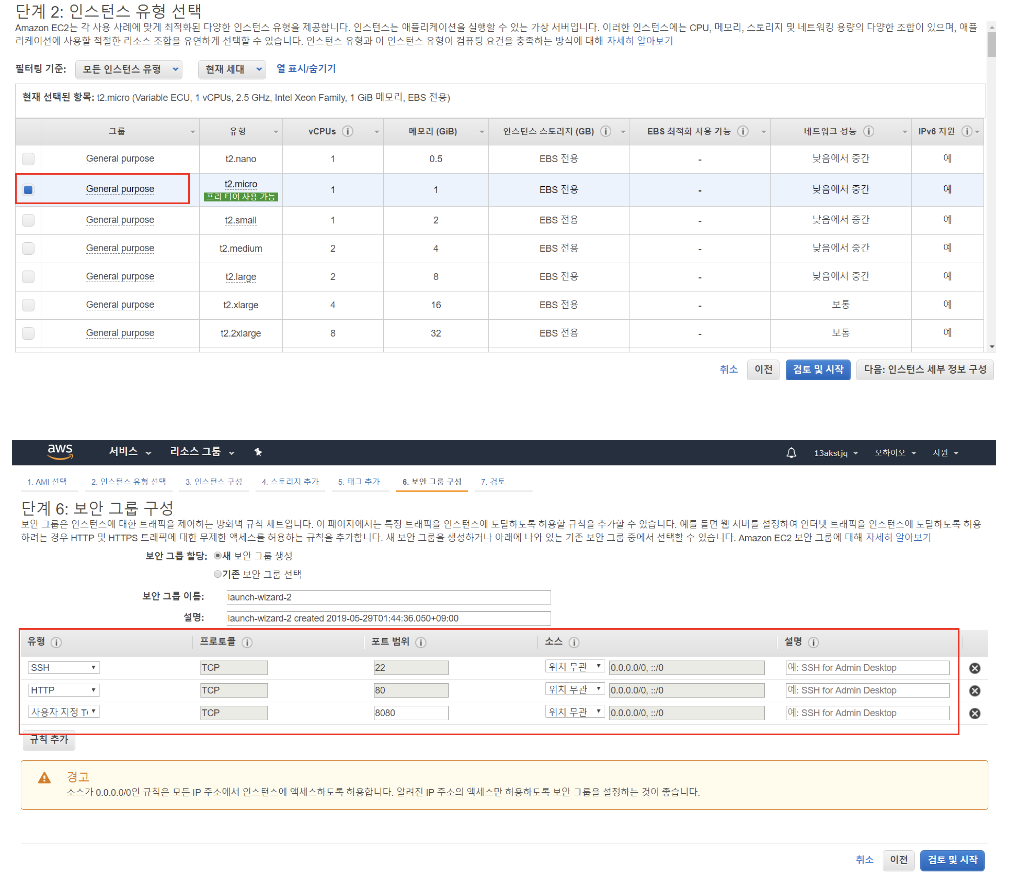Open the 현재 세대 generation dropdown

[x=231, y=69]
